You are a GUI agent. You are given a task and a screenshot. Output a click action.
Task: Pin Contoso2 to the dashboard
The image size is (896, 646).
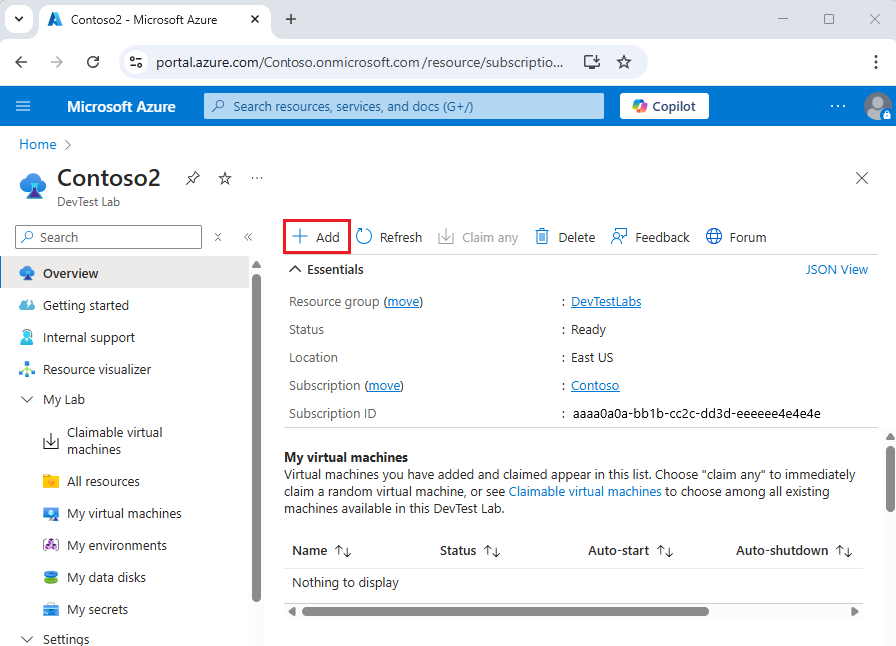[x=192, y=178]
